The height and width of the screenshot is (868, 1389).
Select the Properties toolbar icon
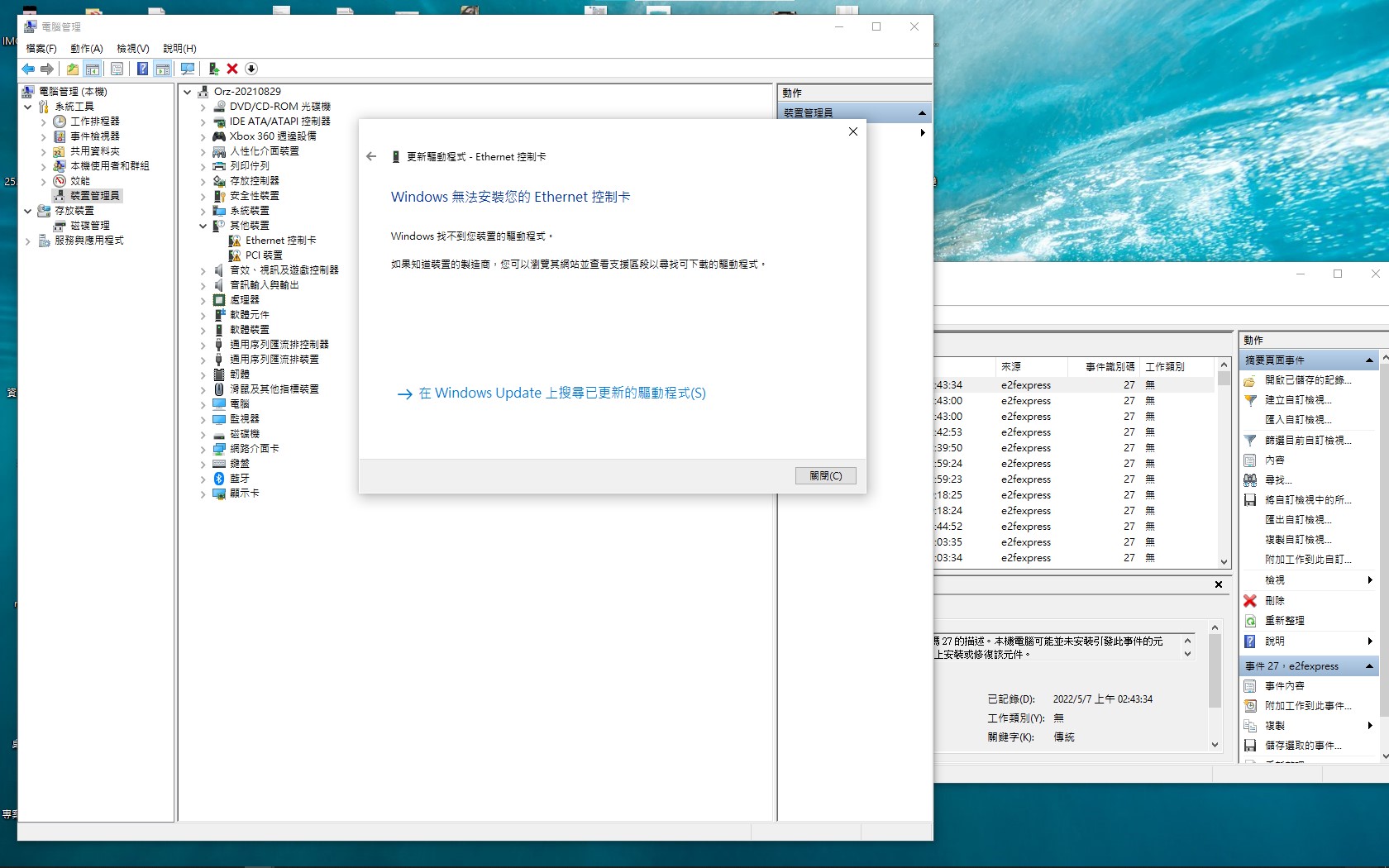117,69
